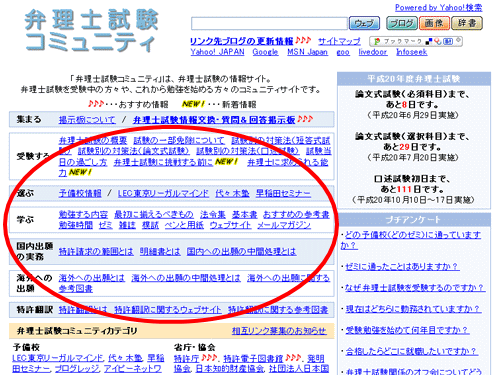
Task: Click the 弁理士試験コミュニティ site logo
Action: coord(91,31)
